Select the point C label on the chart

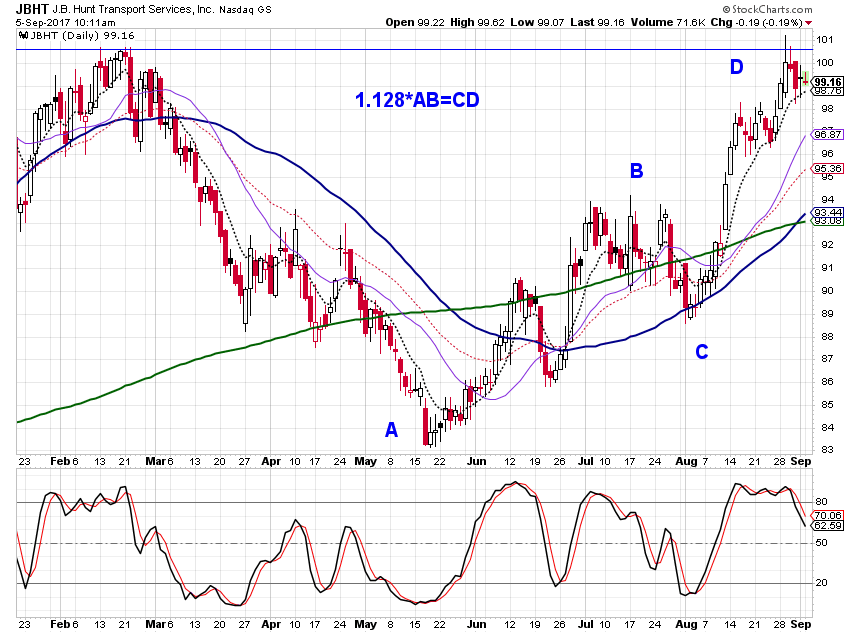pos(701,352)
